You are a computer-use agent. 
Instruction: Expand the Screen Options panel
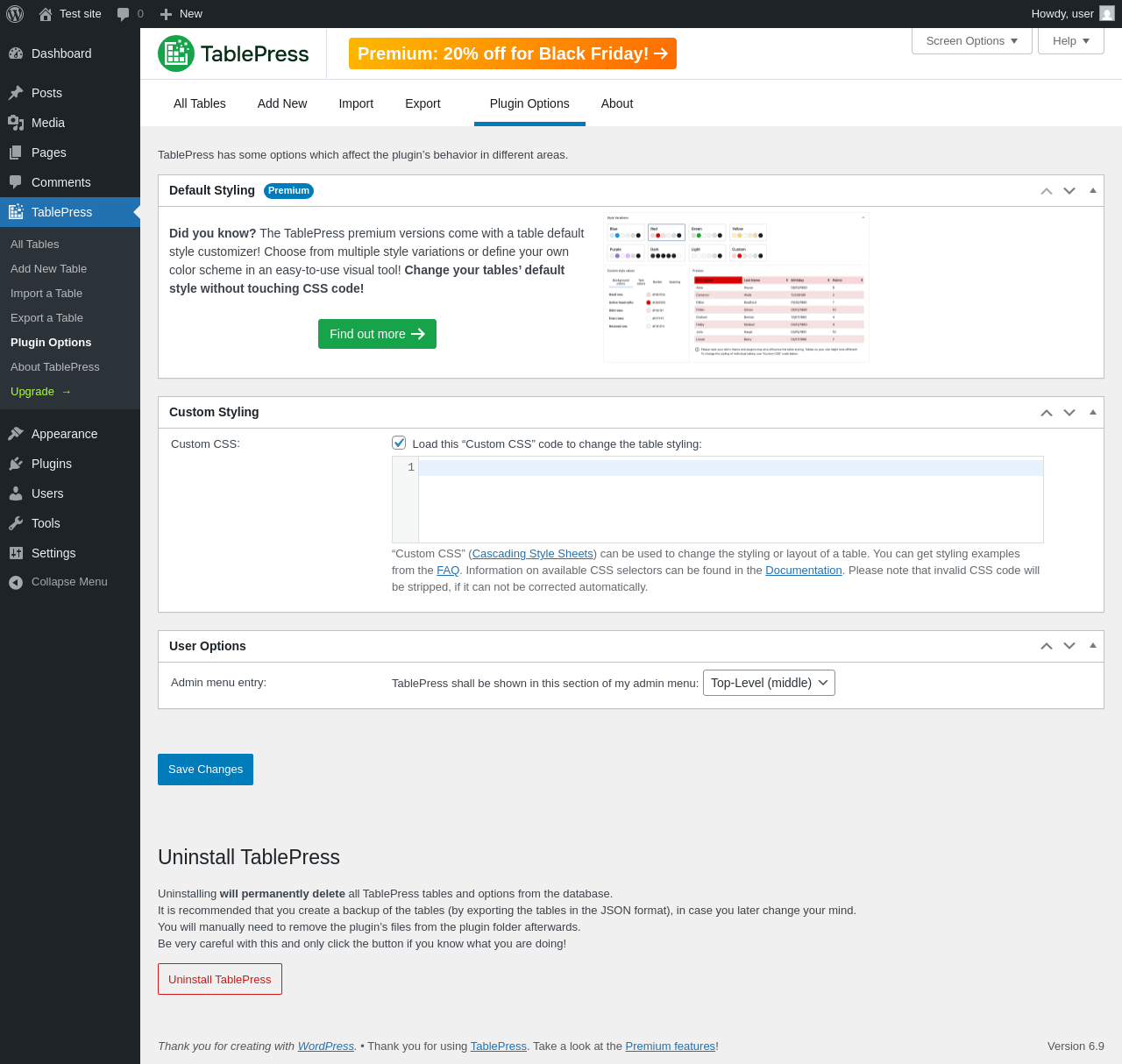pos(972,41)
